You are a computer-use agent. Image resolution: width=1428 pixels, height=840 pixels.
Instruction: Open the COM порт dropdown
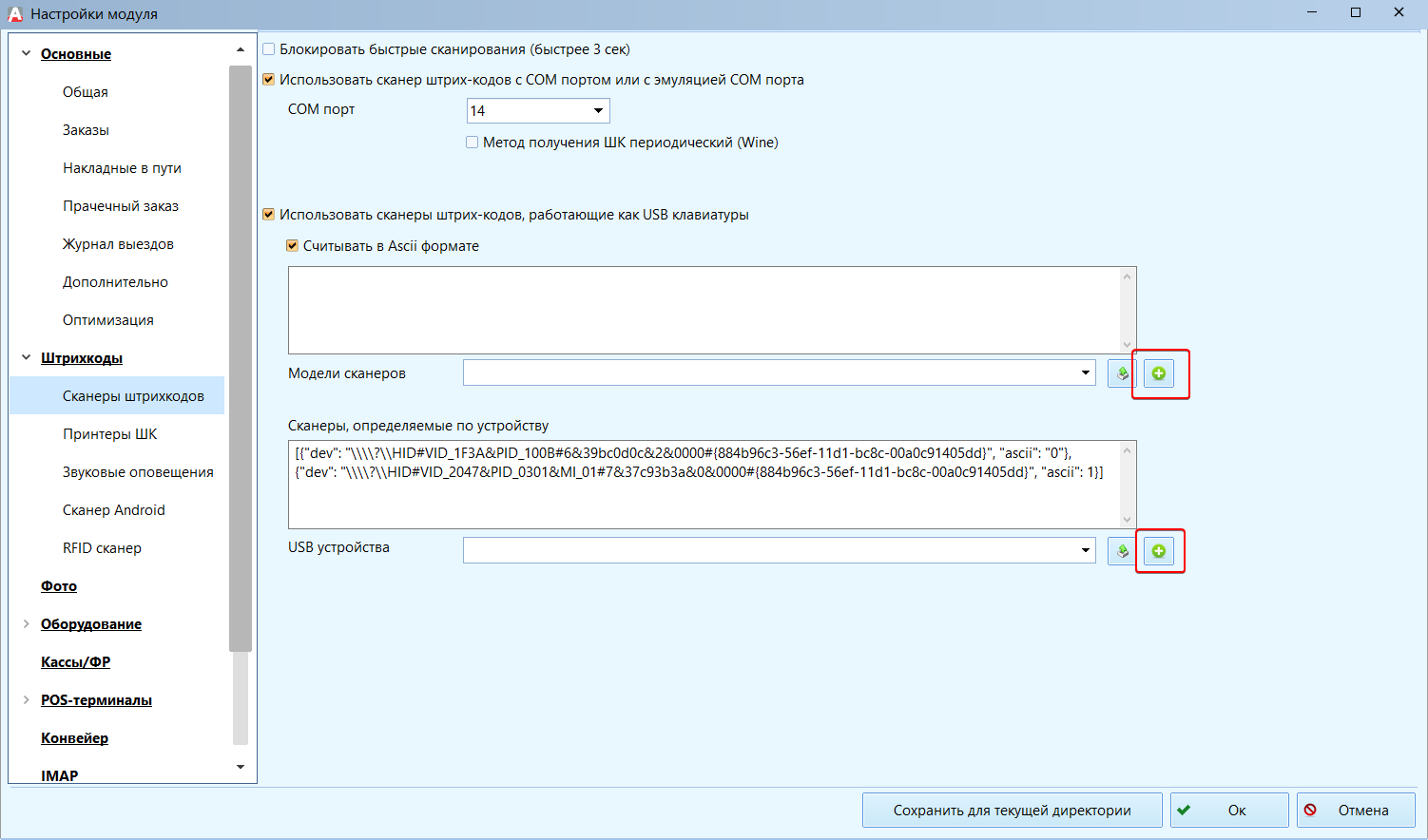(x=598, y=111)
